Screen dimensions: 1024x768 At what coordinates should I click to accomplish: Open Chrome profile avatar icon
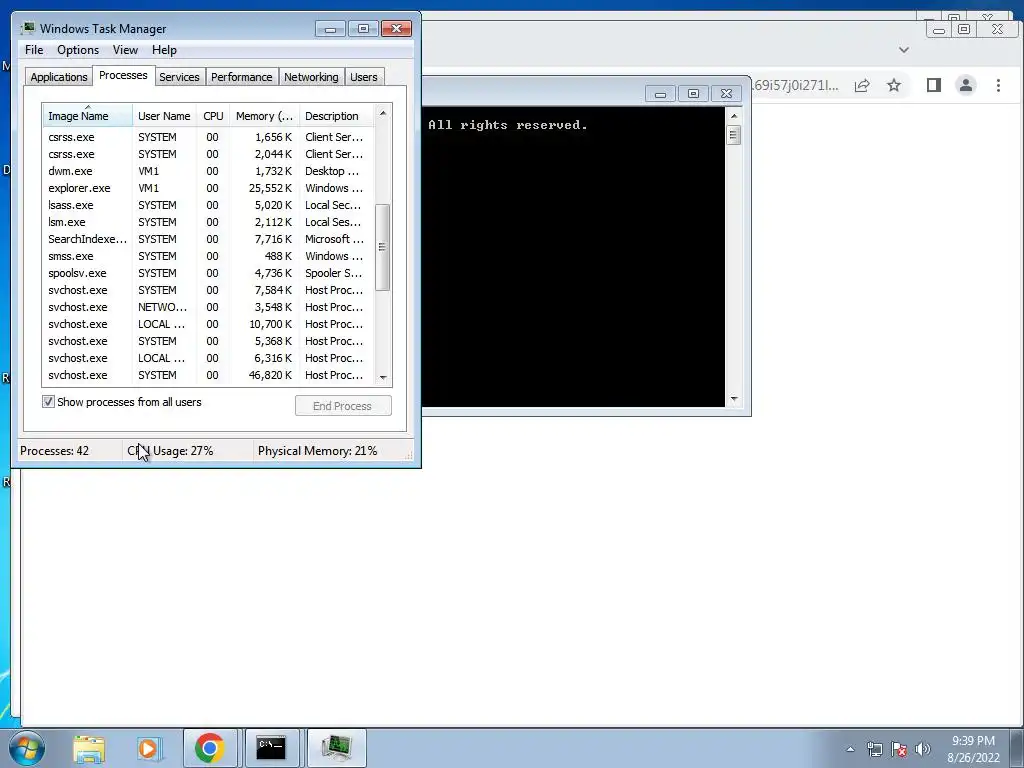pos(966,85)
